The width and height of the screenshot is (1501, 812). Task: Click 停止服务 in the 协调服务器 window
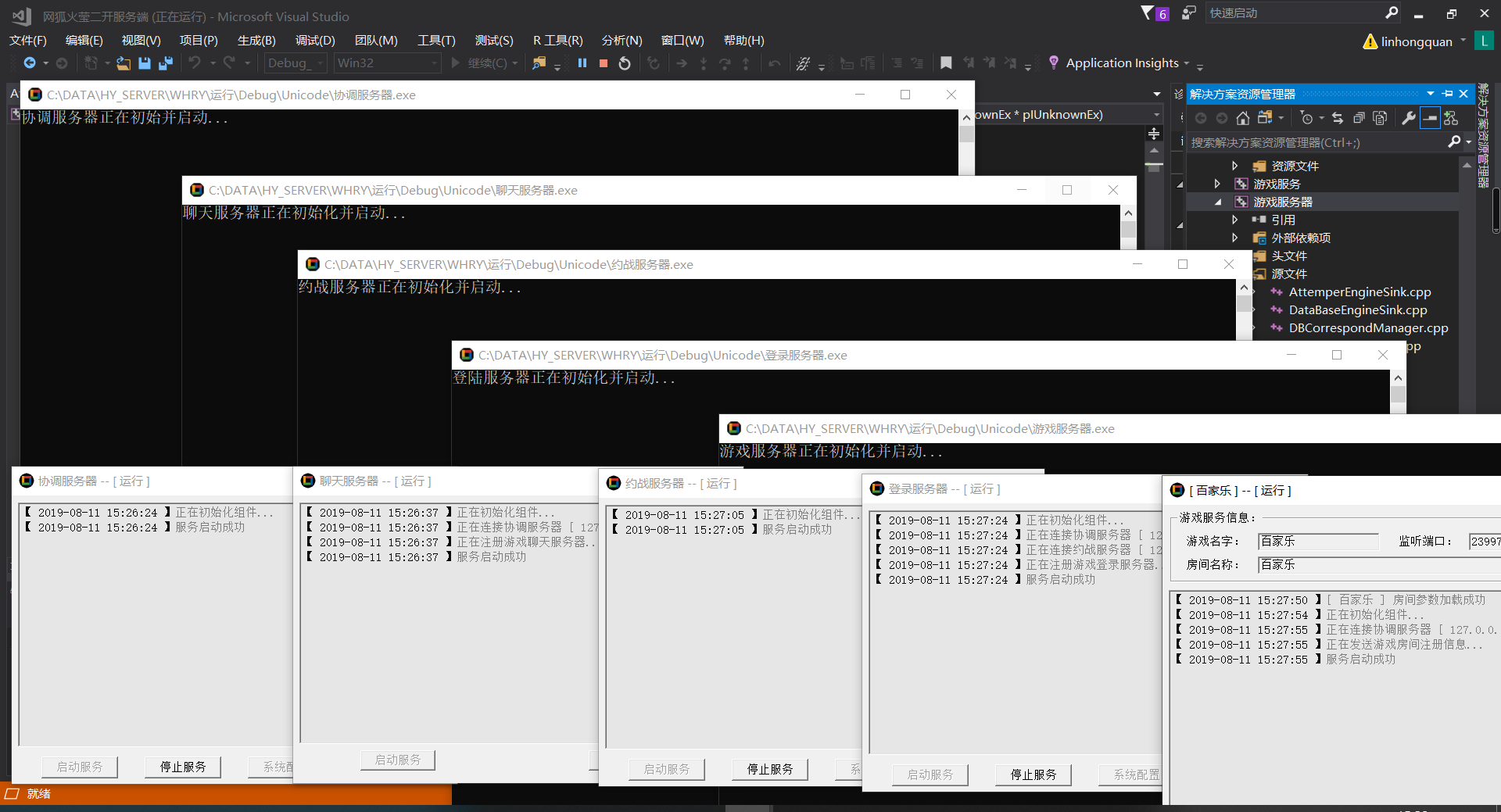(183, 767)
